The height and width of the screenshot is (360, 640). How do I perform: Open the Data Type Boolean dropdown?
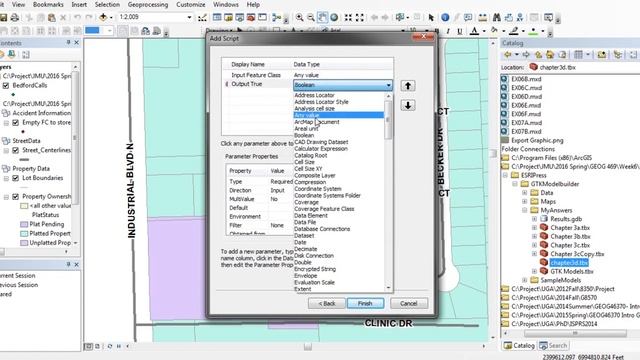[388, 85]
